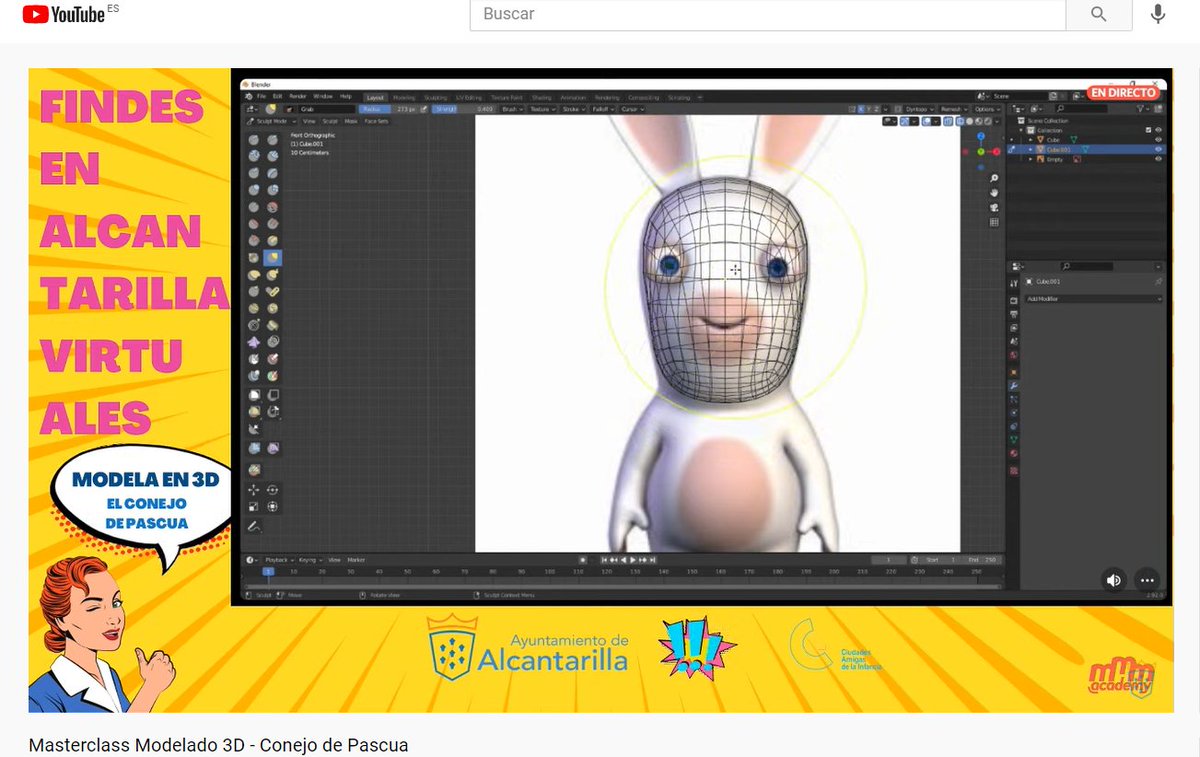
Task: Open the Texture dropdown
Action: 543,109
